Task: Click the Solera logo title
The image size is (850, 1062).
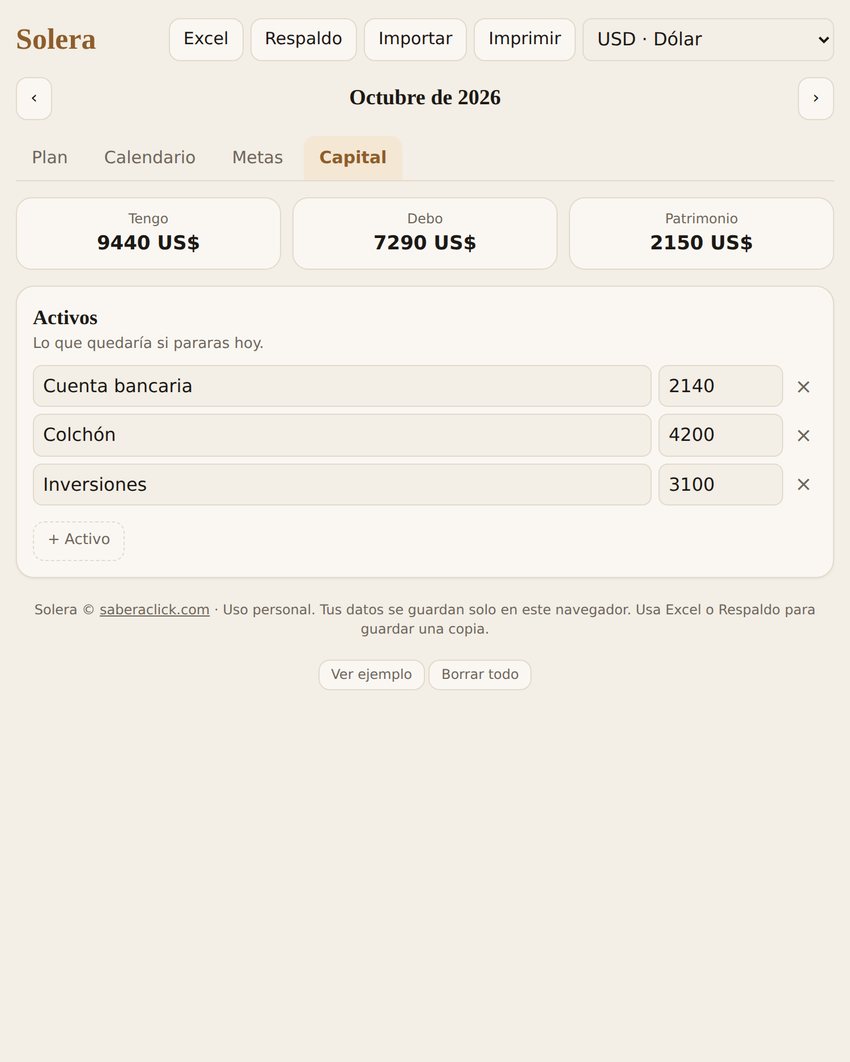Action: [56, 39]
